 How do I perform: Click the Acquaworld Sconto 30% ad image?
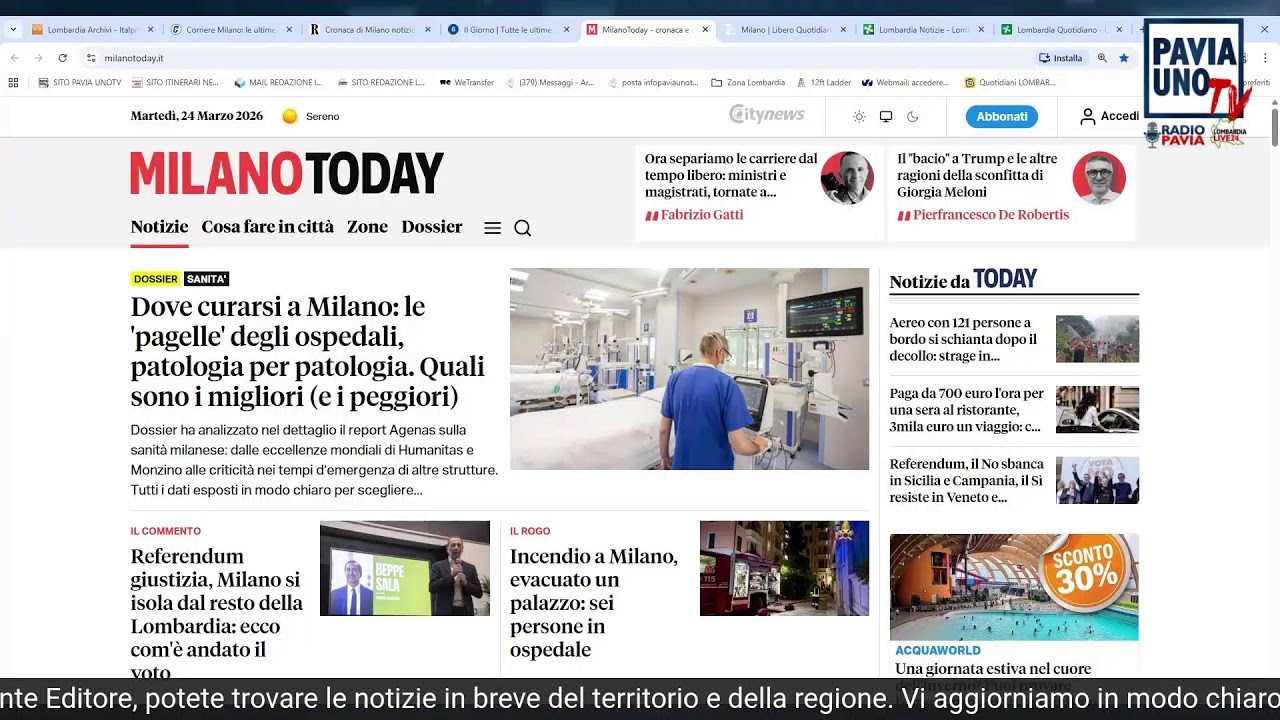(1014, 587)
